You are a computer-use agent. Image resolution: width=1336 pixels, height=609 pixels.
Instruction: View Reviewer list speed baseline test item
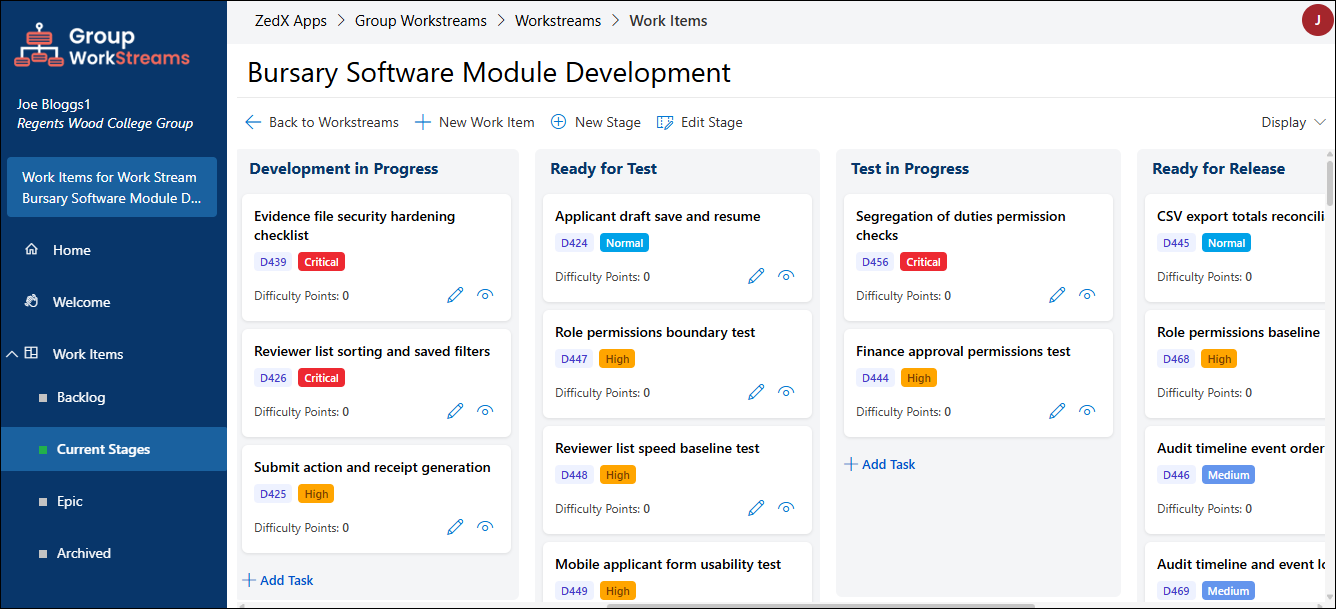(787, 508)
